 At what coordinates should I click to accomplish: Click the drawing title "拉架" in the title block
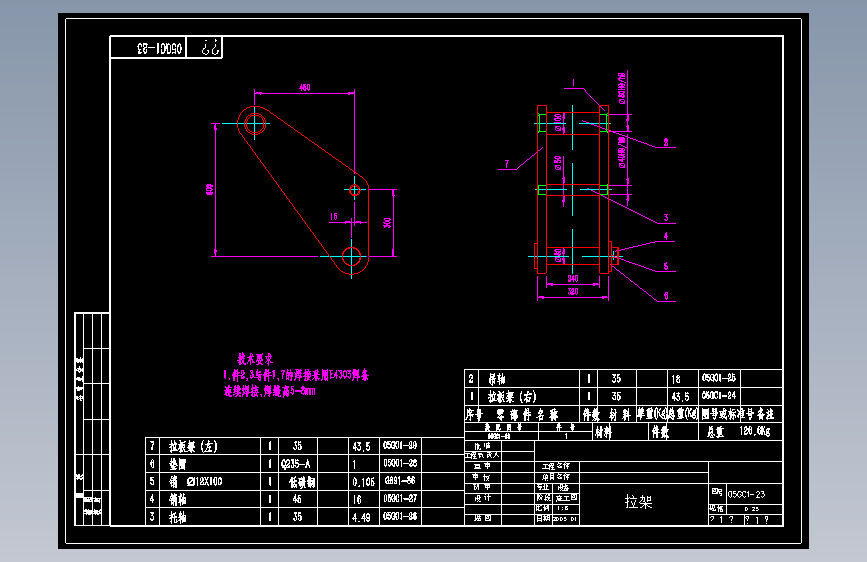tap(639, 502)
